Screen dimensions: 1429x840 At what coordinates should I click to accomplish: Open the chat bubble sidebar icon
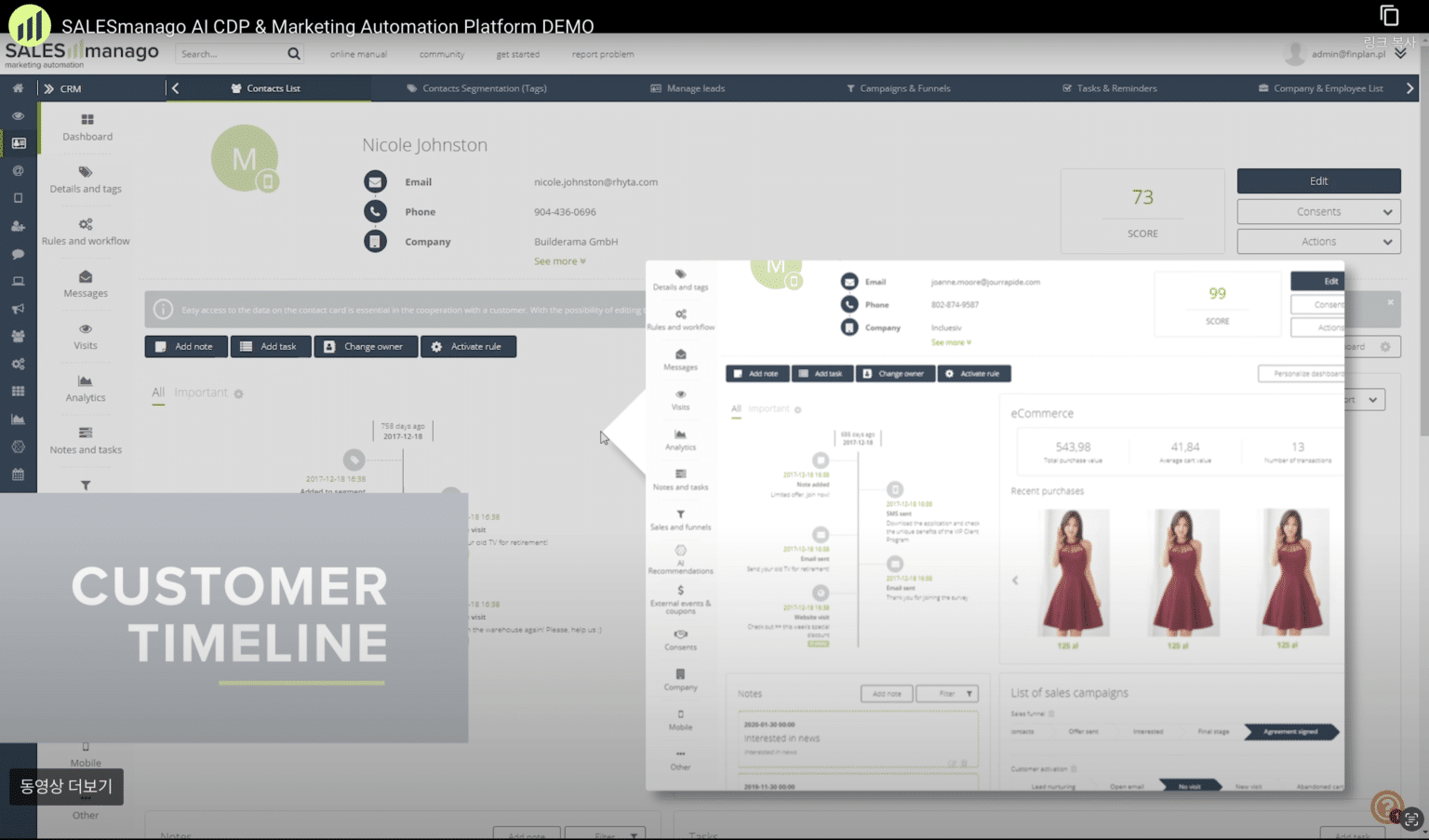18,254
